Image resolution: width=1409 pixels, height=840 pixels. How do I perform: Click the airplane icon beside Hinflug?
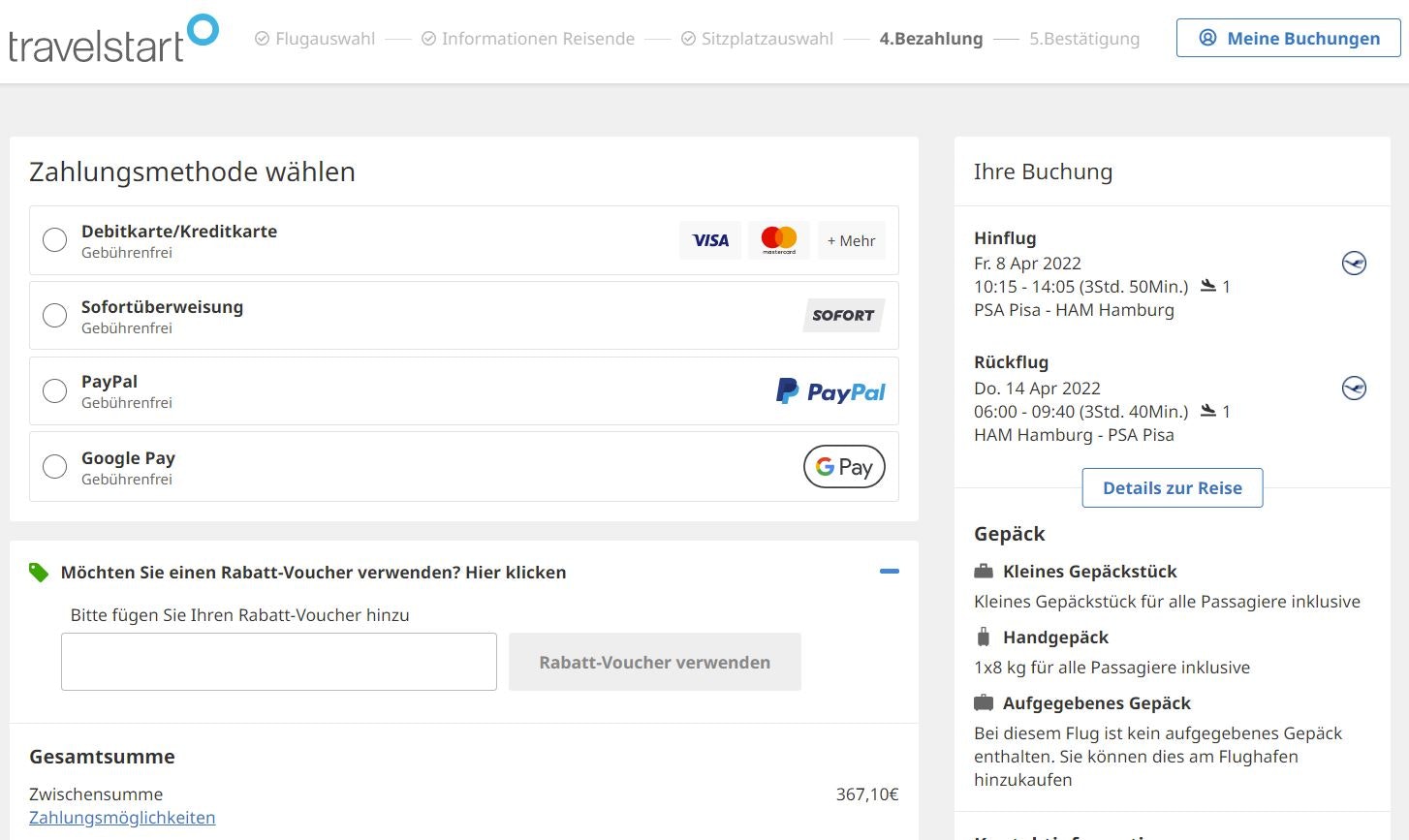tap(1354, 263)
